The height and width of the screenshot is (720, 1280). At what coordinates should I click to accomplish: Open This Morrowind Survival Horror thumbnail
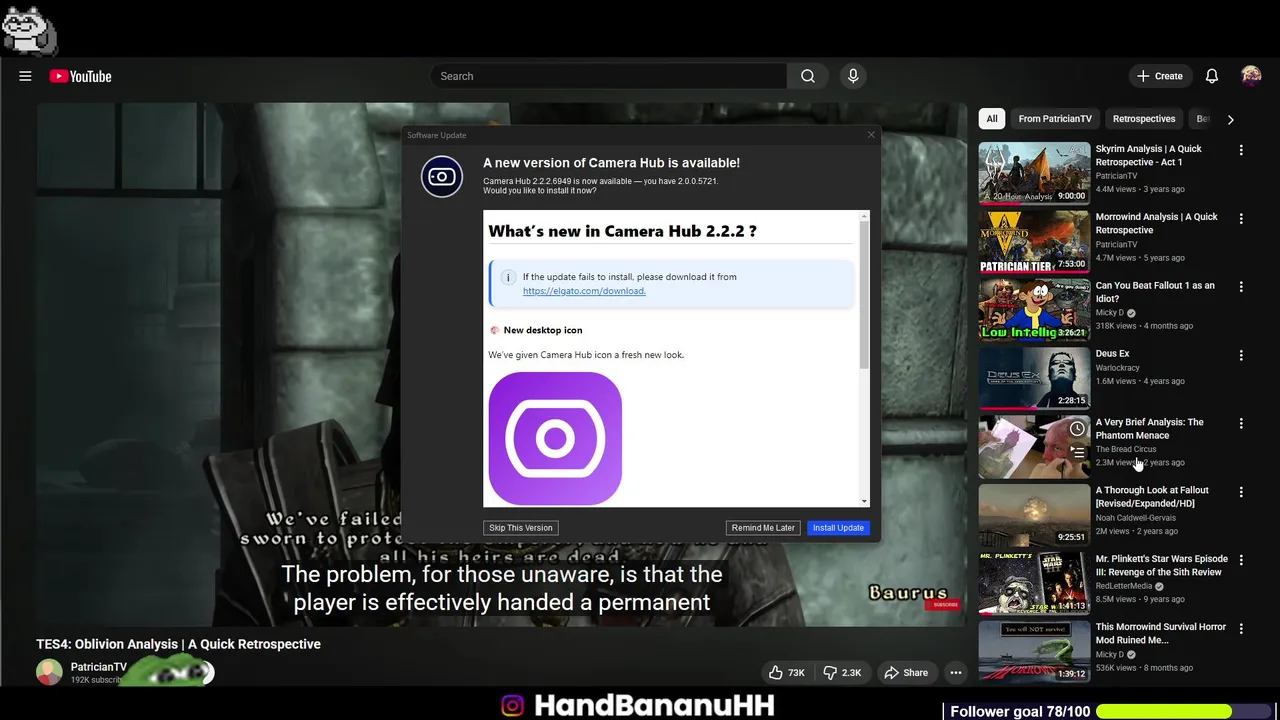[1034, 651]
